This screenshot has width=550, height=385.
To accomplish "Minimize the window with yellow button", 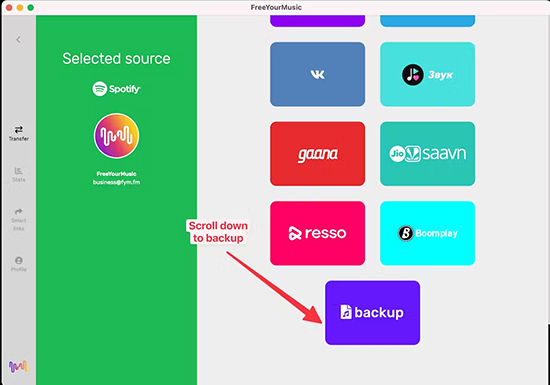I will pos(20,8).
